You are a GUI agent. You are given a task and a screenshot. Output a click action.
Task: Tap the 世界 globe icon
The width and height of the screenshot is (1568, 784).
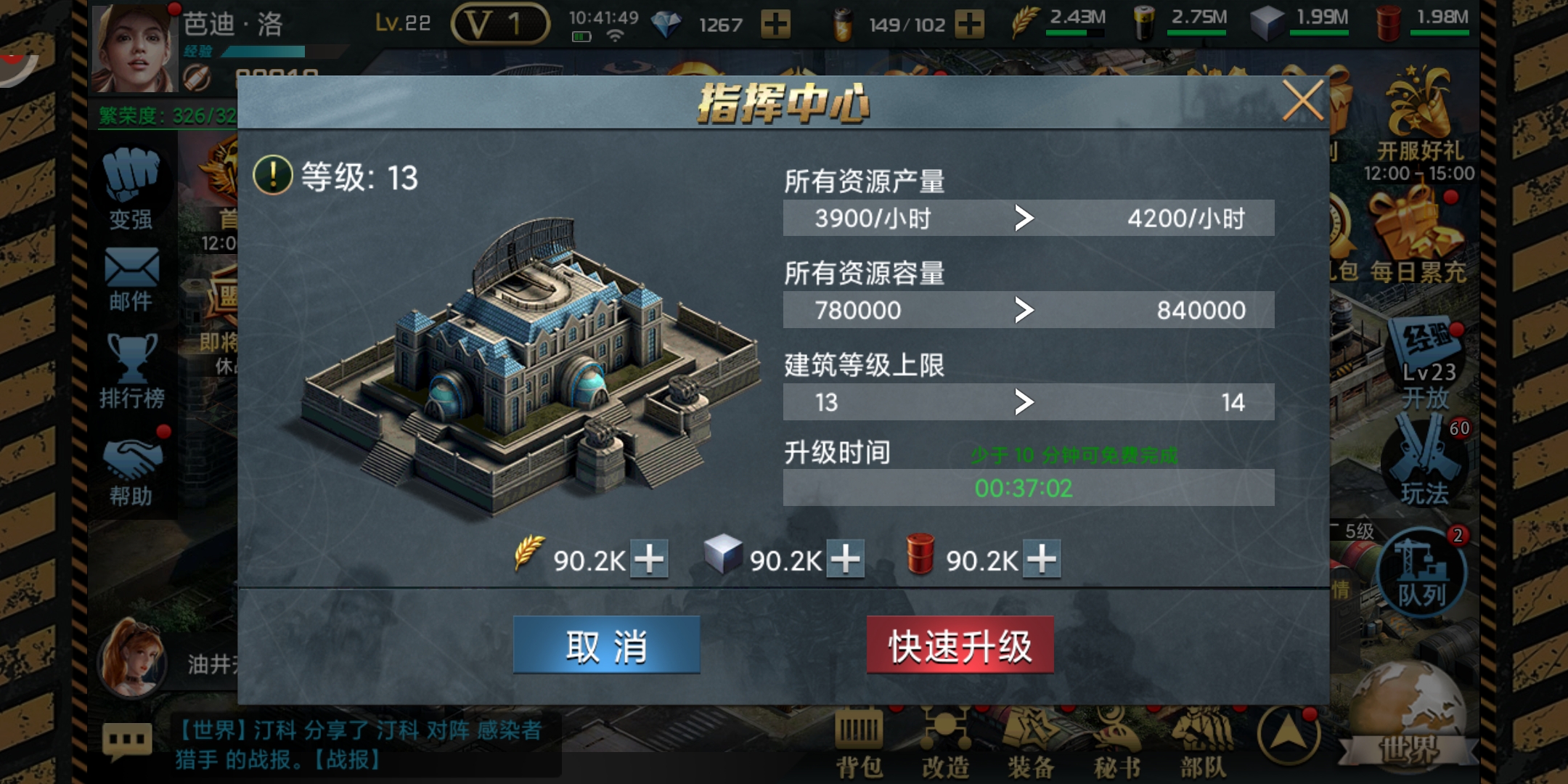click(1408, 719)
